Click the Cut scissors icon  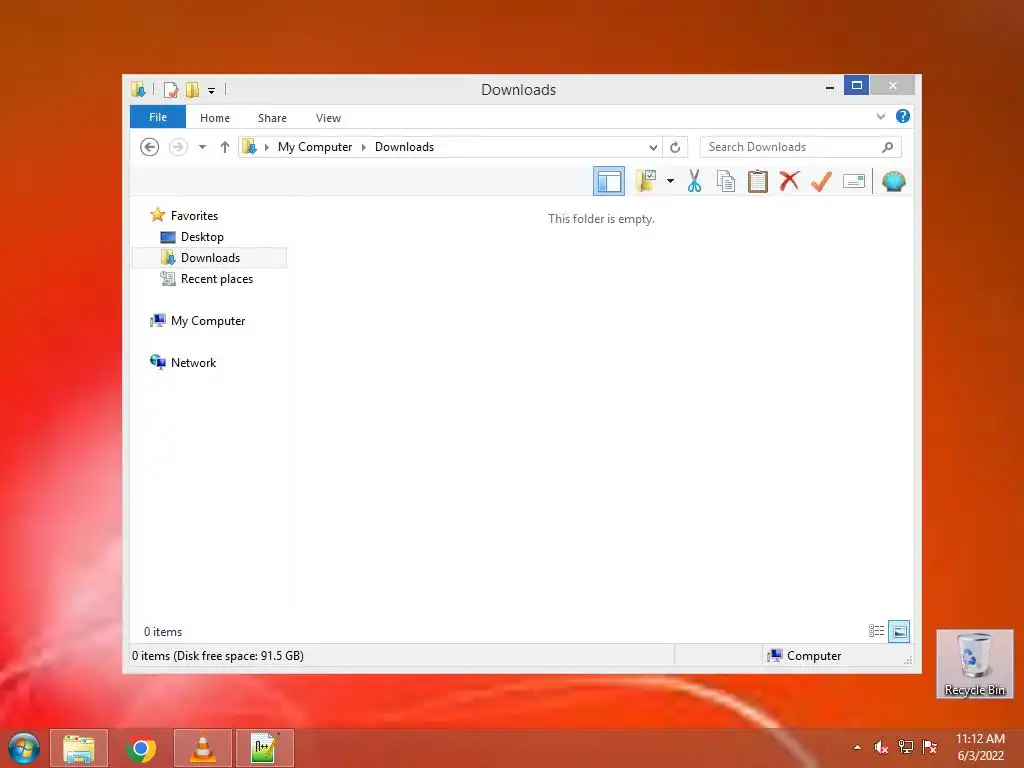pos(694,181)
